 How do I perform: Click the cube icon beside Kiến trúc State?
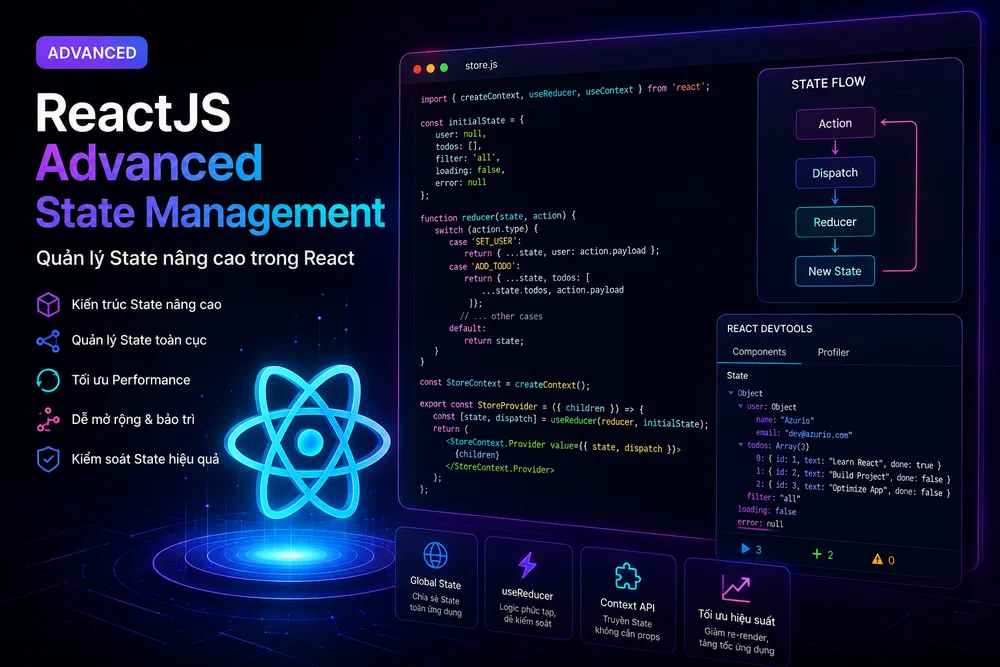tap(48, 304)
